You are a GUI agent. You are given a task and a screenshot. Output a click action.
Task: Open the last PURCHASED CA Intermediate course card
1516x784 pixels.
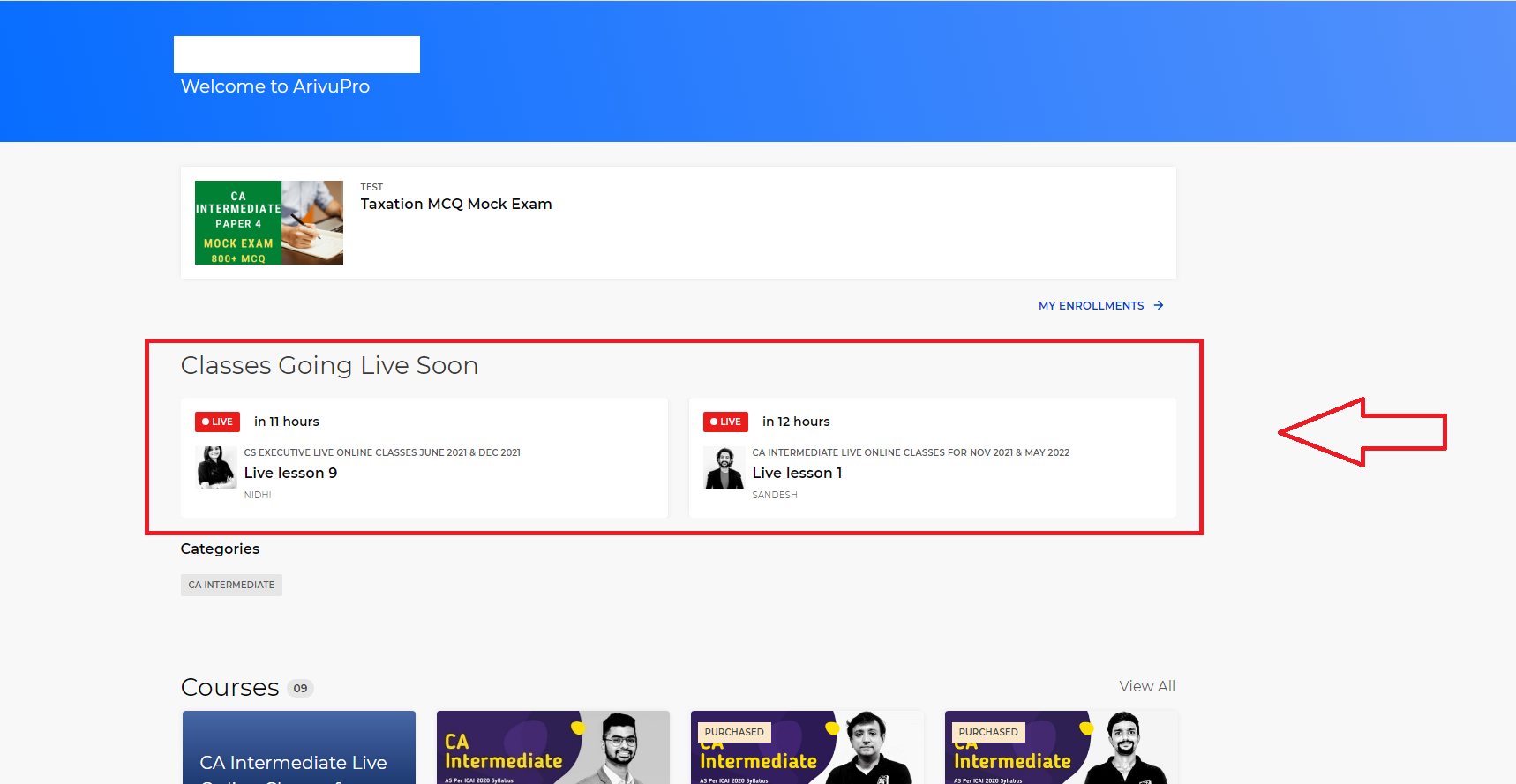pyautogui.click(x=1062, y=747)
